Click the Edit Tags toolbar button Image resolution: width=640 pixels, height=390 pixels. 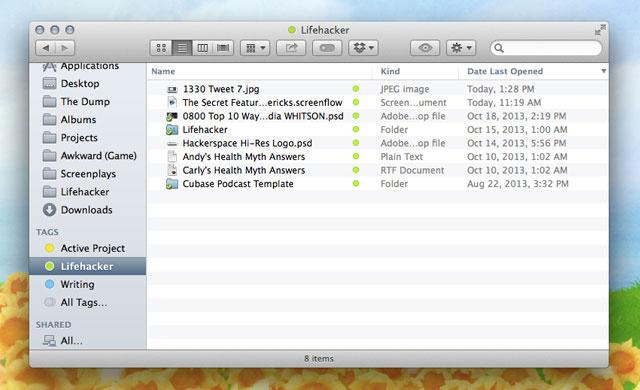pyautogui.click(x=327, y=48)
